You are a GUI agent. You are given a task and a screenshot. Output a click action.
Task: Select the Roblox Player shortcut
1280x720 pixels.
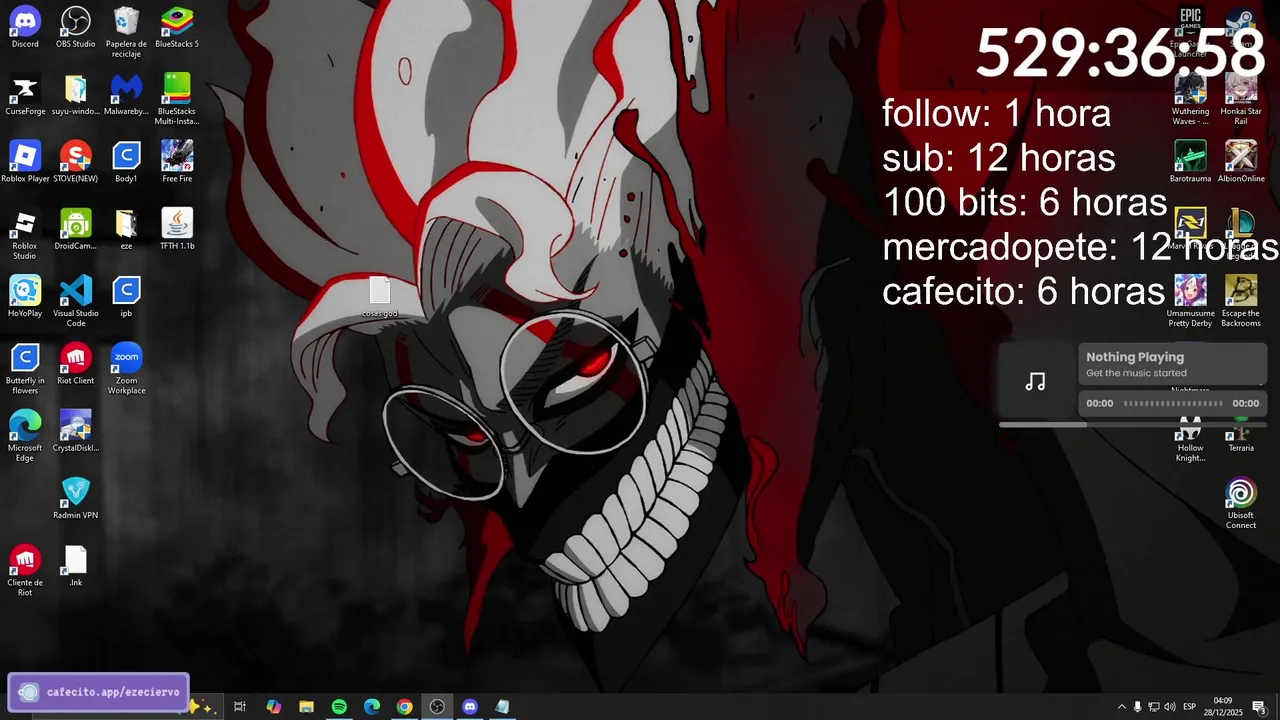(x=25, y=162)
